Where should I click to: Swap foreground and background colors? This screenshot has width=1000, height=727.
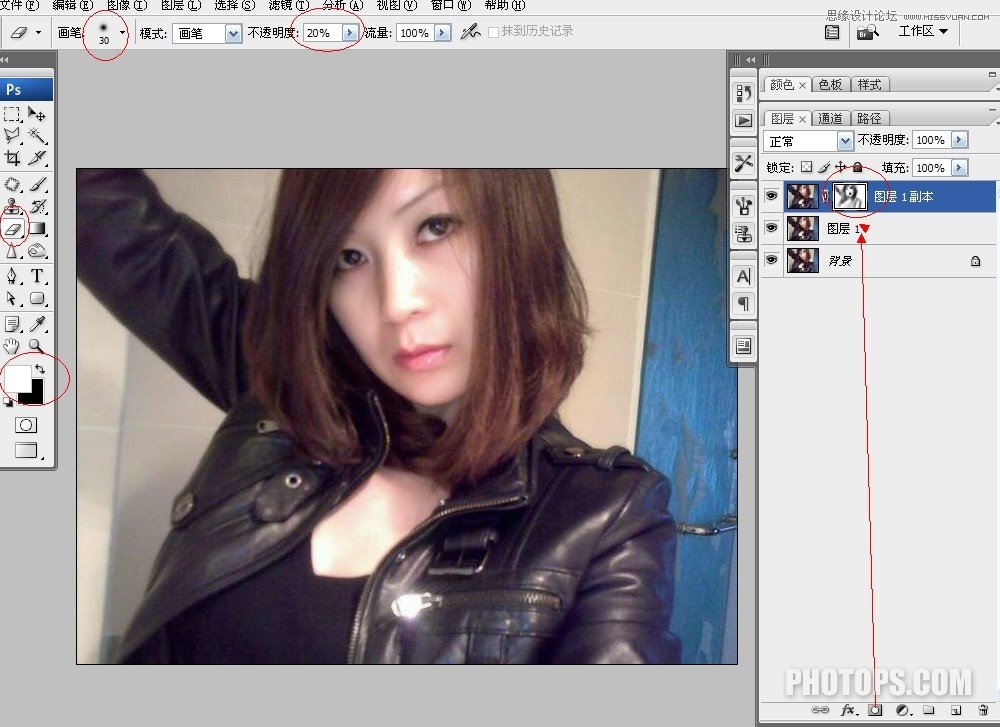tap(40, 369)
